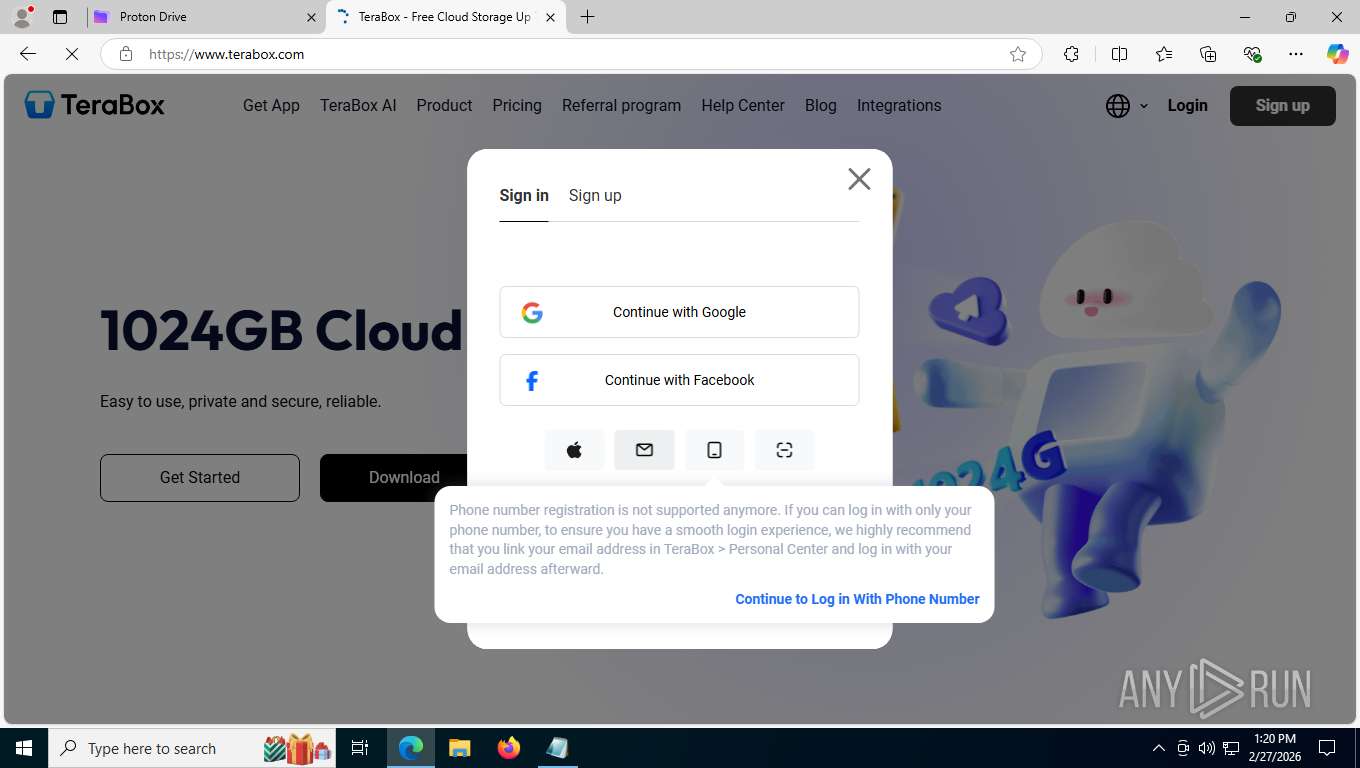Open the Product menu item
Viewport: 1360px width, 768px height.
click(x=444, y=105)
